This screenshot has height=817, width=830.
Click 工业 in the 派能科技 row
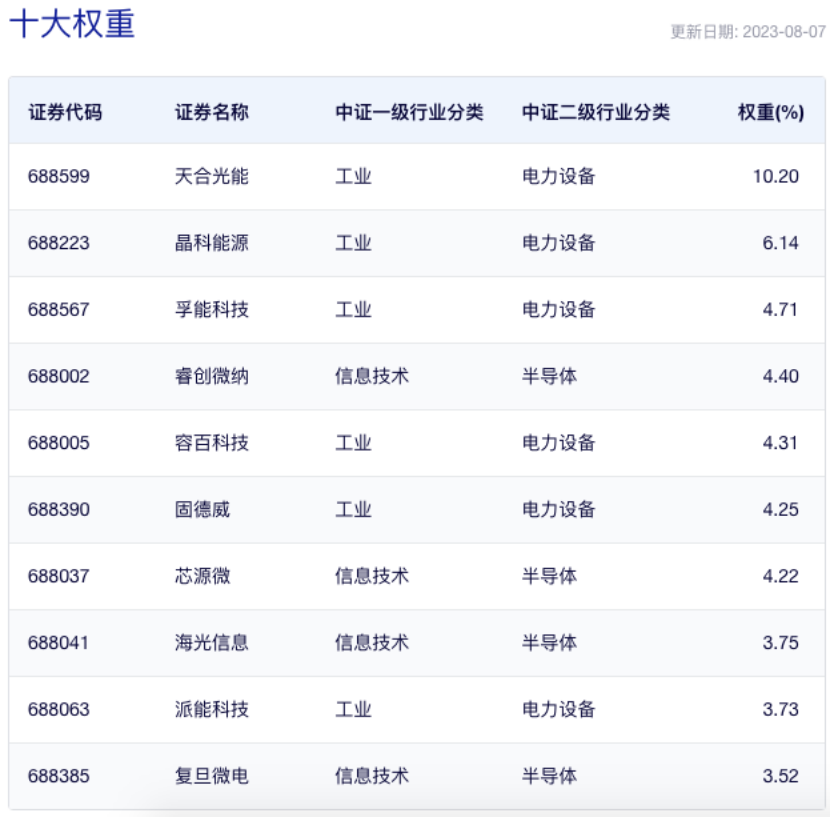pos(354,710)
